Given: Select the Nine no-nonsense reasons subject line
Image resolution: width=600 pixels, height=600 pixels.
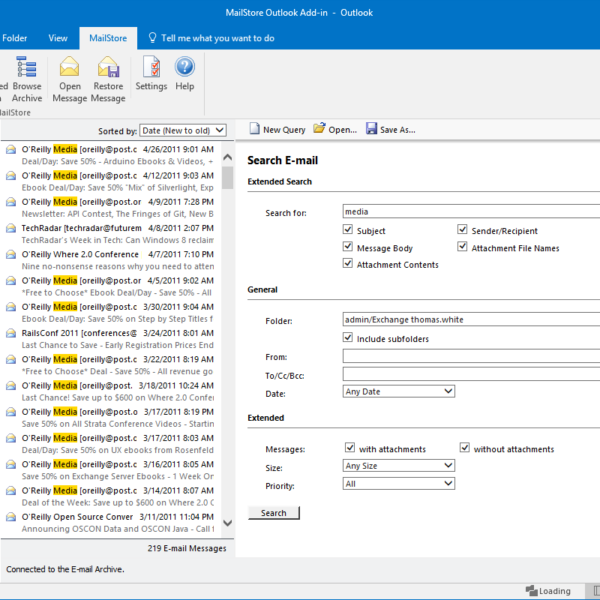Looking at the screenshot, I should [x=117, y=266].
